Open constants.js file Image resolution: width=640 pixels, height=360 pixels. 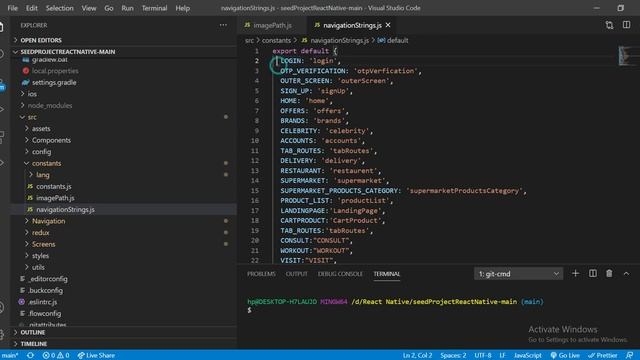[x=53, y=187]
